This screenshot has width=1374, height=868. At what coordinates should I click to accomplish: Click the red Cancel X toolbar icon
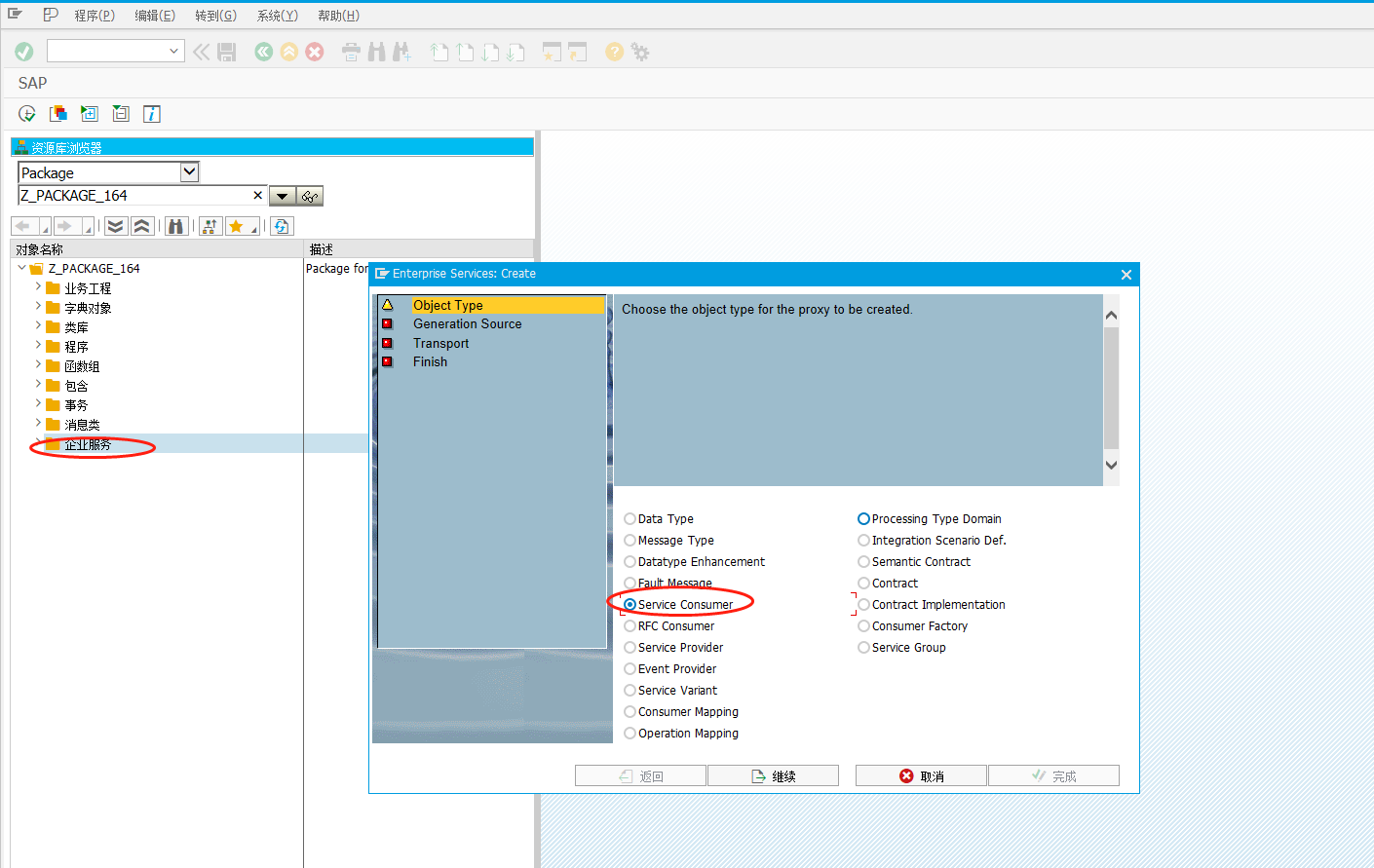point(315,52)
